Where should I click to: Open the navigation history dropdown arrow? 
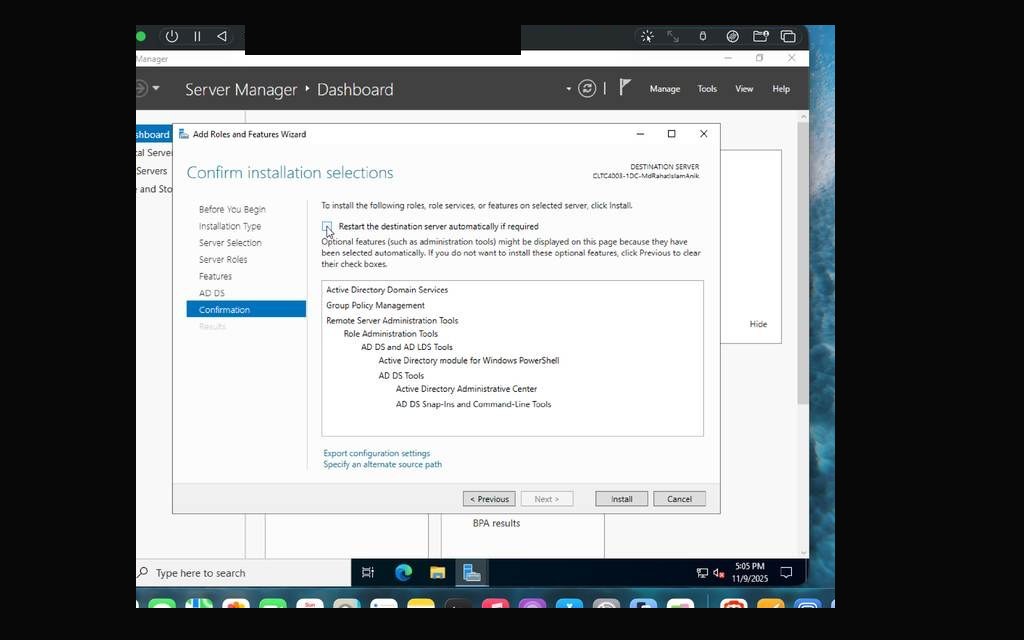tap(156, 88)
